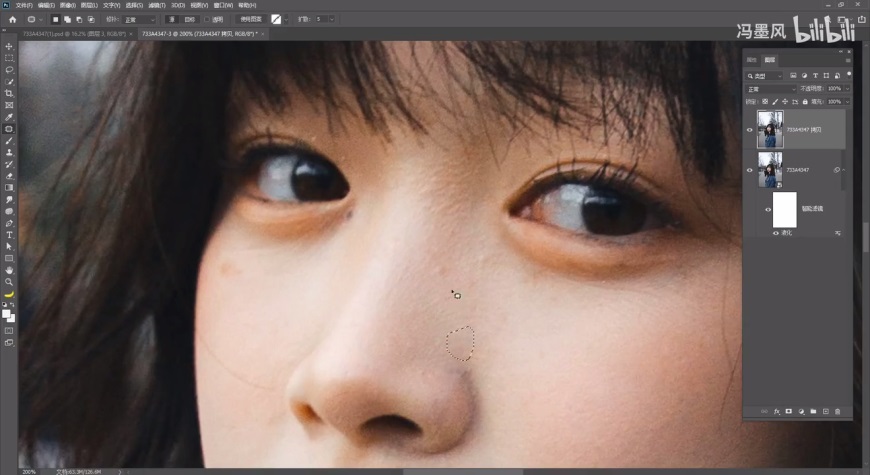Viewport: 870px width, 475px height.
Task: Open the 文件(F) menu
Action: pos(24,5)
